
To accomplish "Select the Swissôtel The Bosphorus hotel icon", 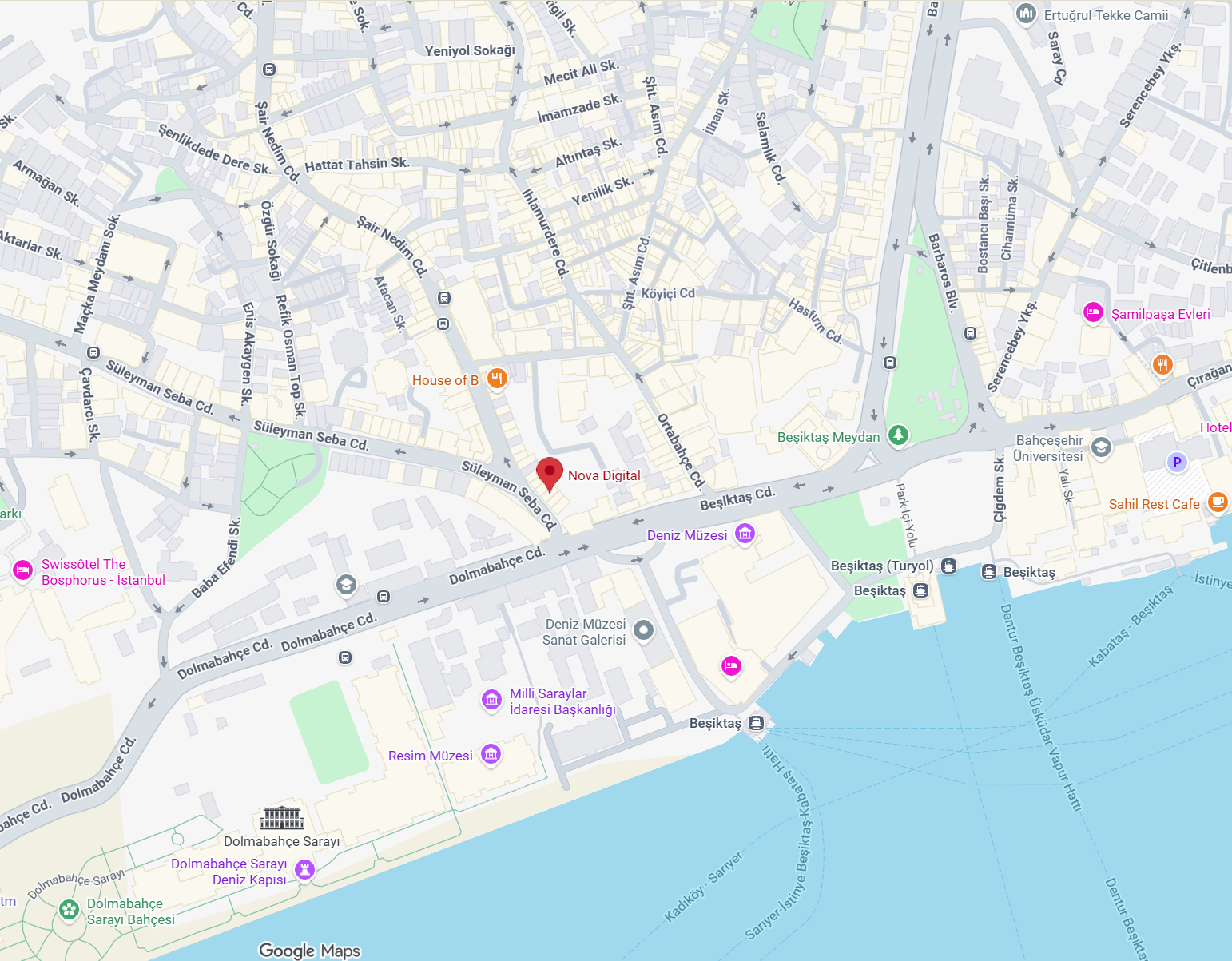I will click(x=22, y=570).
